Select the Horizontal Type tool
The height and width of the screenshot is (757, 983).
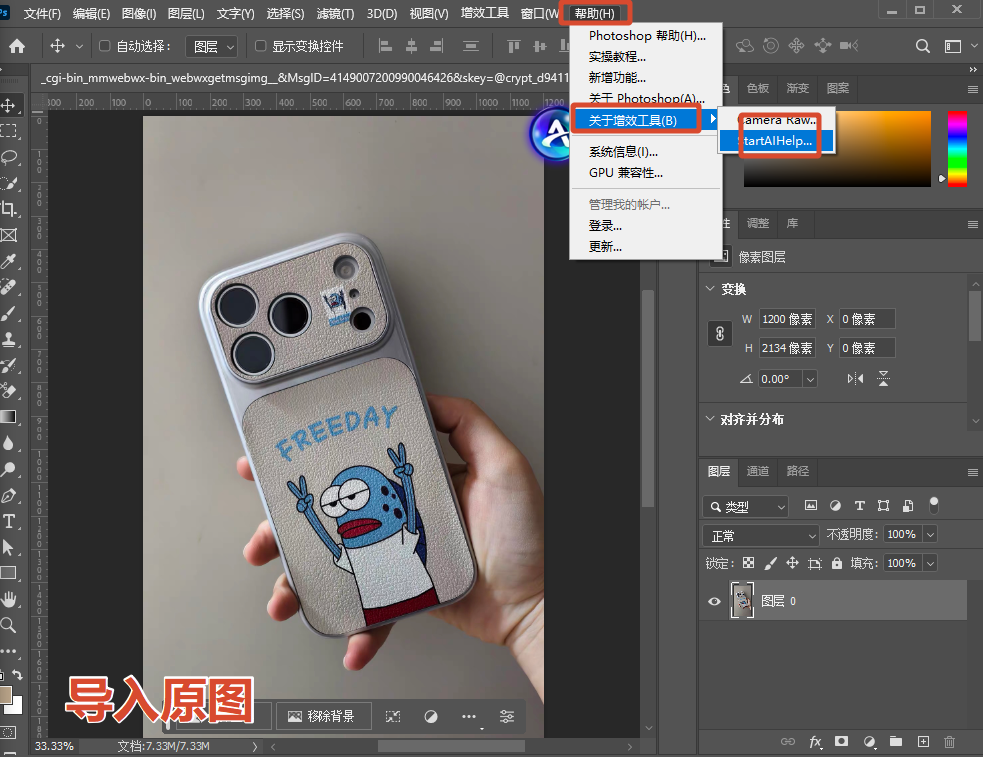(x=9, y=521)
